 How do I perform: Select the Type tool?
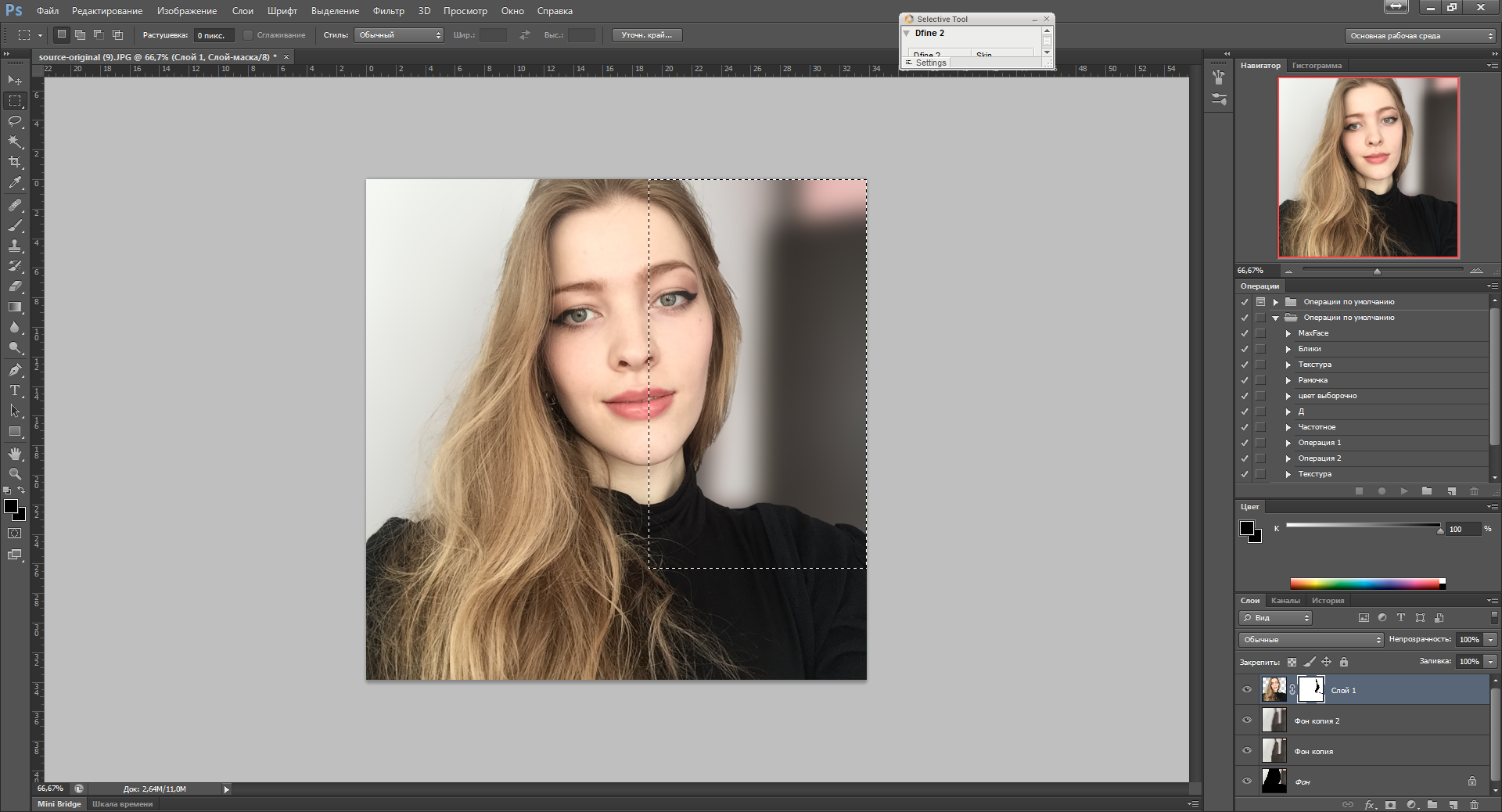15,390
